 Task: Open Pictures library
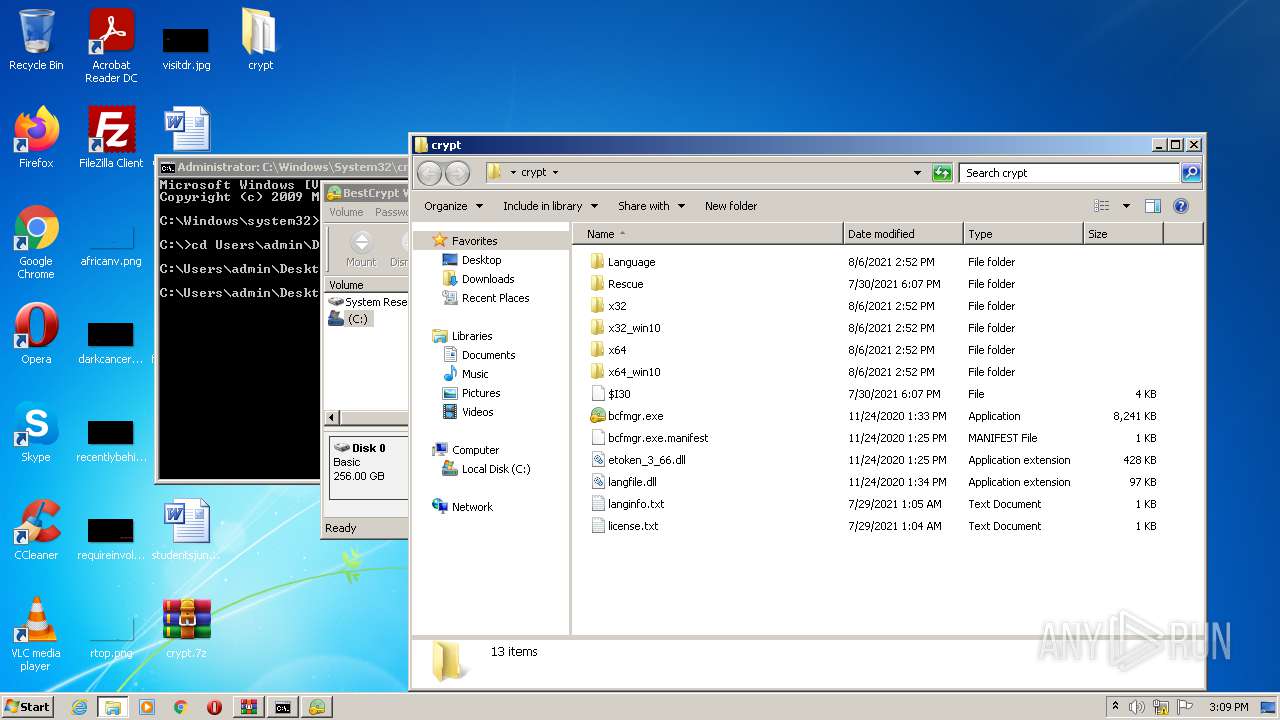(x=480, y=393)
